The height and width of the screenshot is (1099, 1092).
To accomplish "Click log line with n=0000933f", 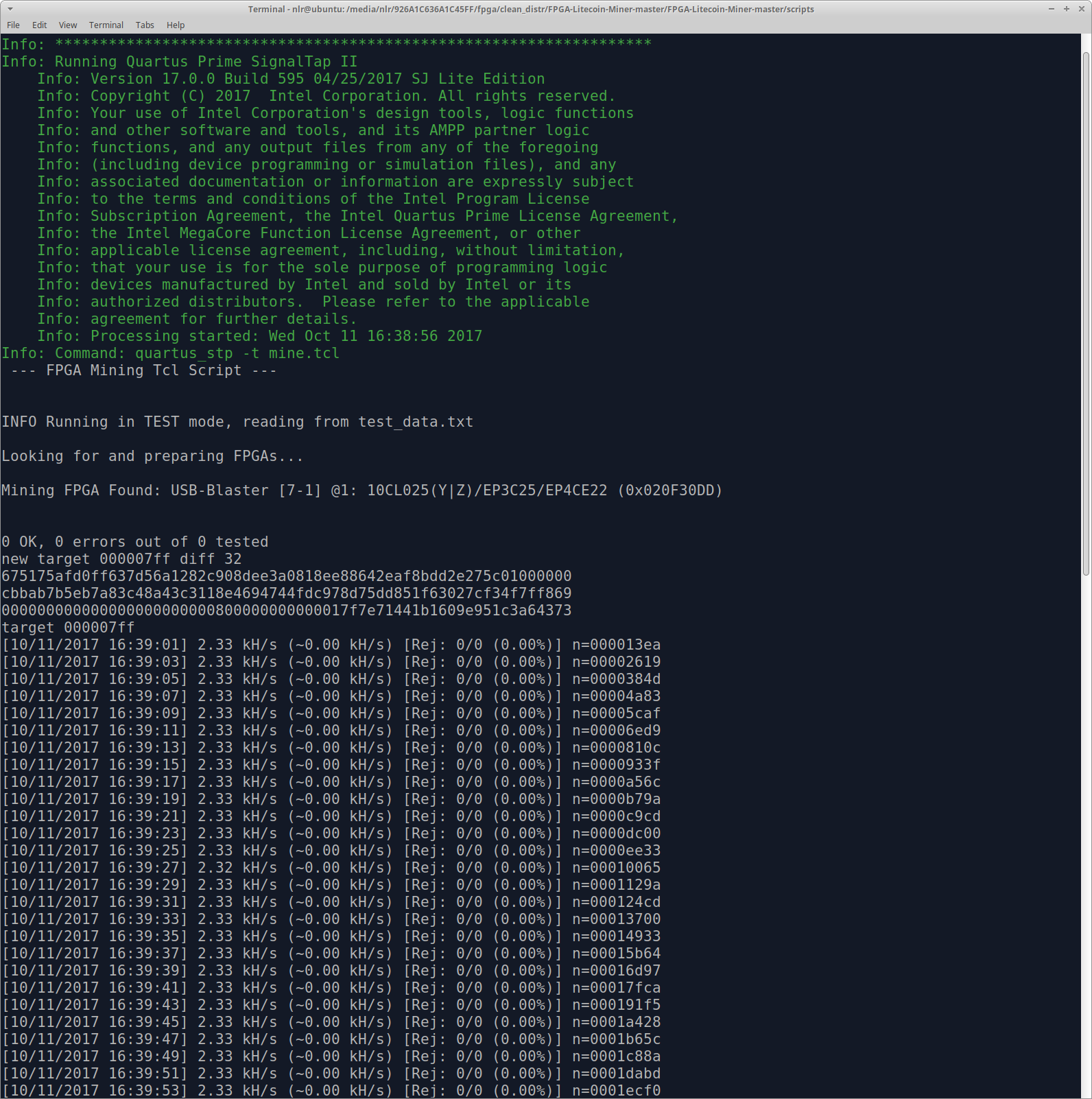I will (331, 765).
